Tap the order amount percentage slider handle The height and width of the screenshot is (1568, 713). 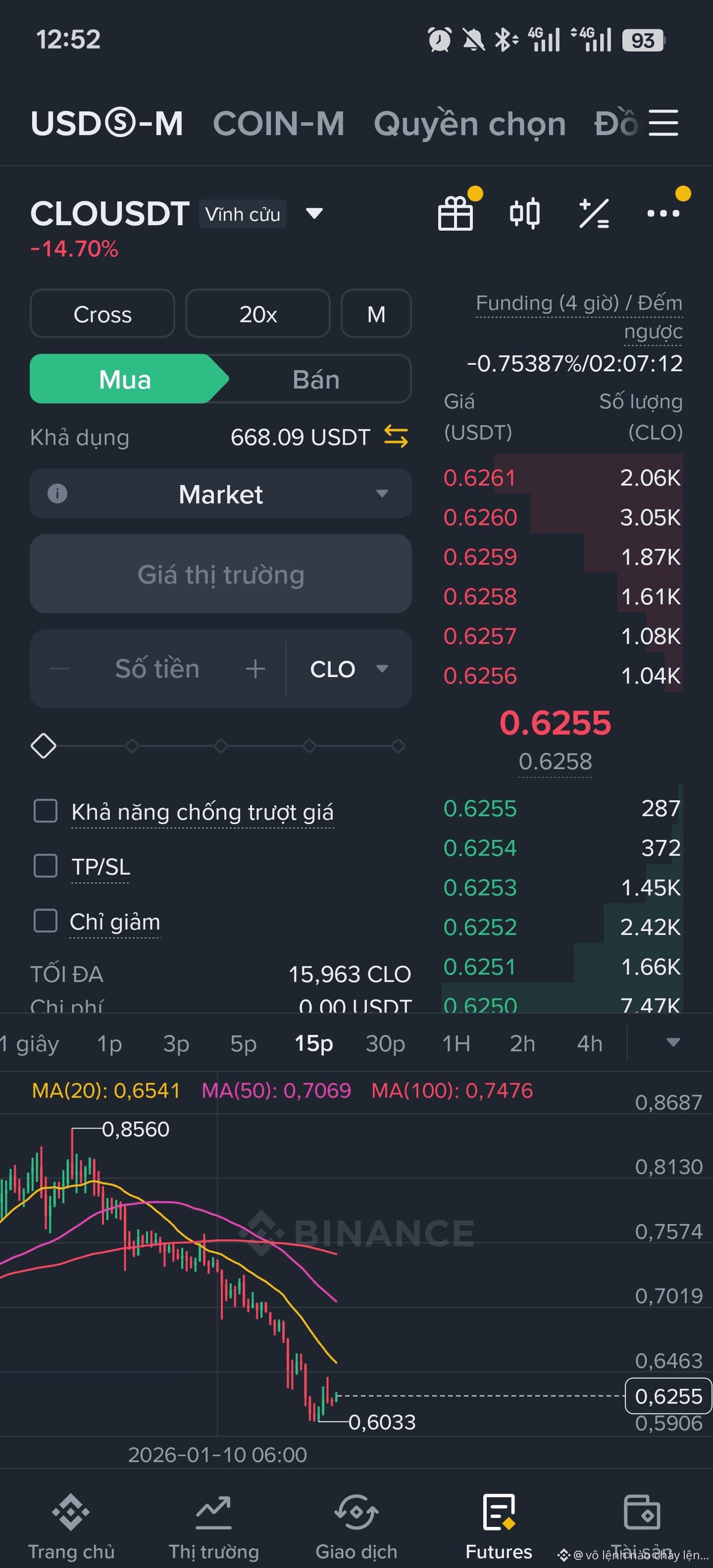(x=43, y=746)
